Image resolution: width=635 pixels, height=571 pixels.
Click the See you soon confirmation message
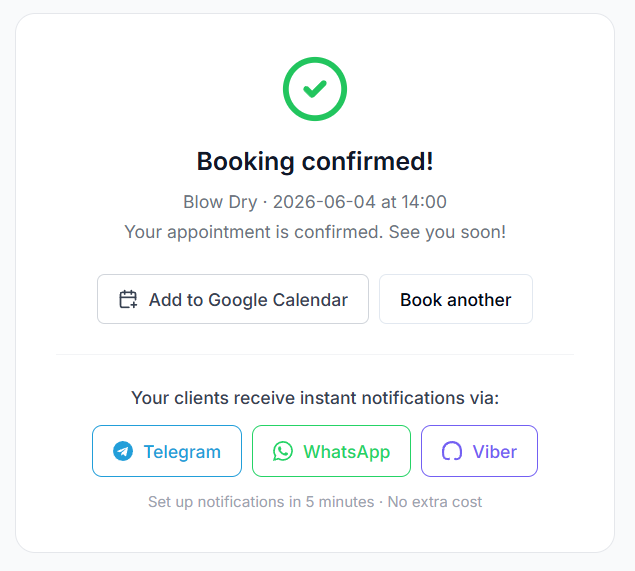click(447, 232)
